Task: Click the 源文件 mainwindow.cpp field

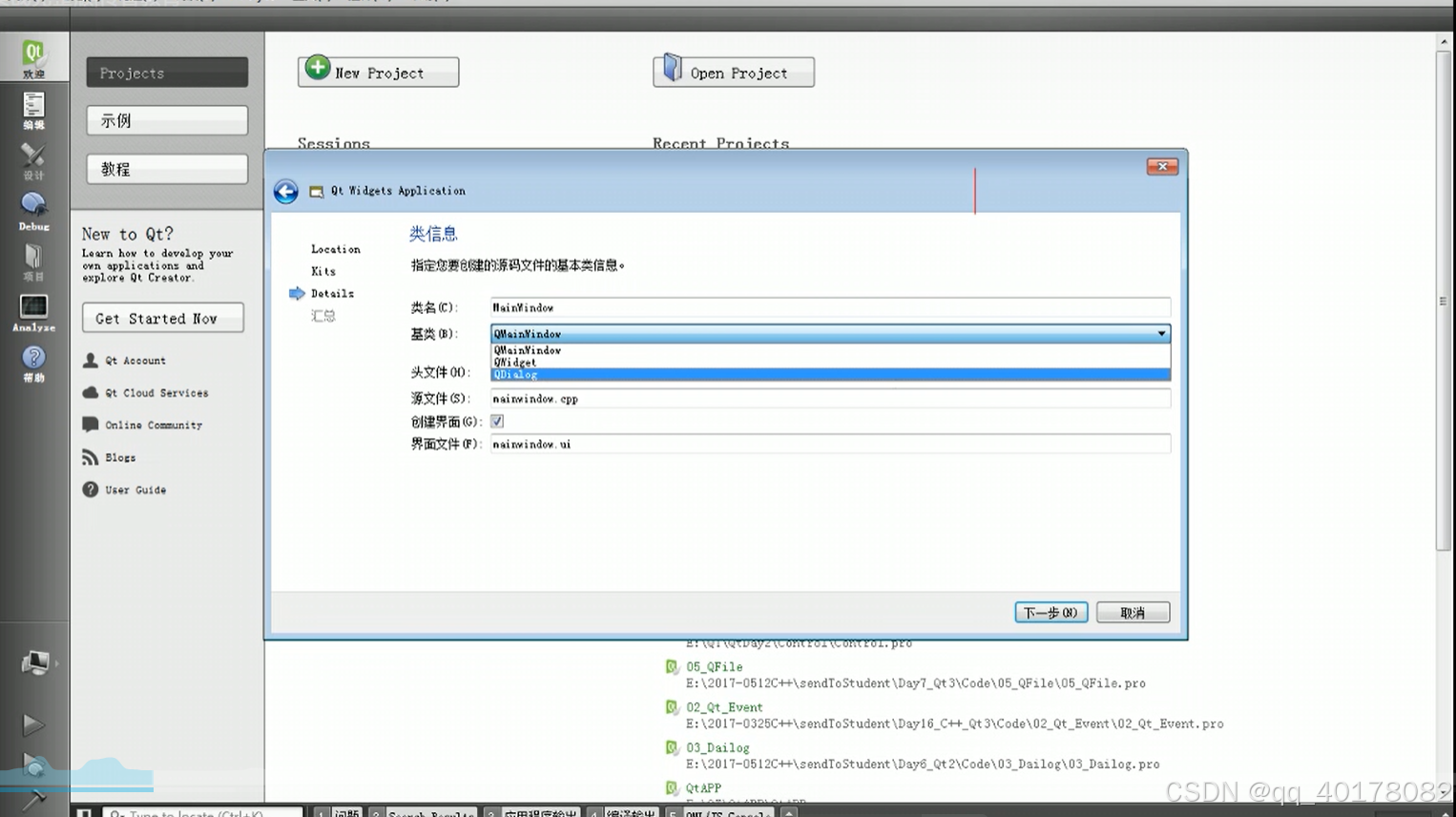Action: pos(830,398)
